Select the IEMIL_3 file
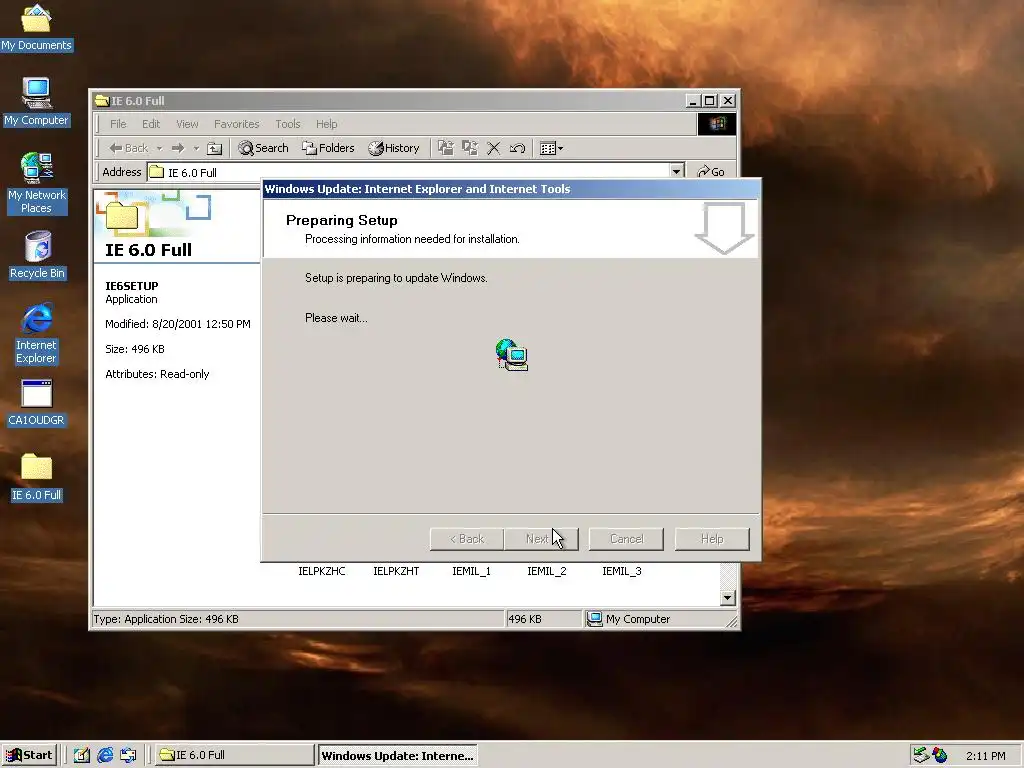1024x768 pixels. click(622, 571)
